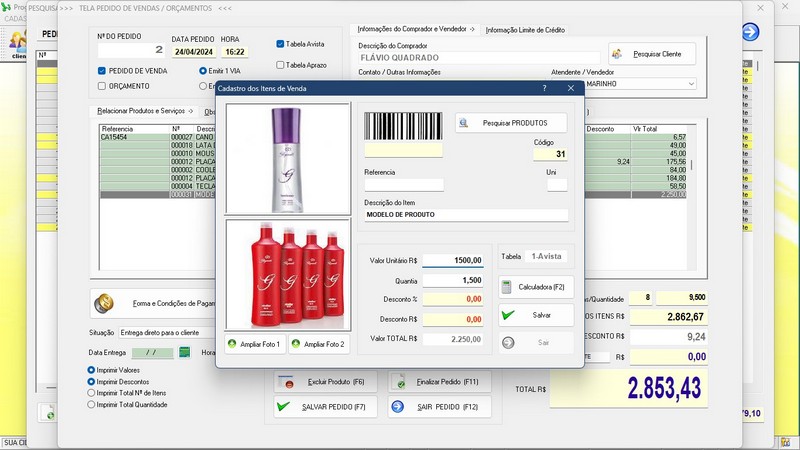
Task: Click the green icon on Ampliar Foto 1
Action: [232, 344]
